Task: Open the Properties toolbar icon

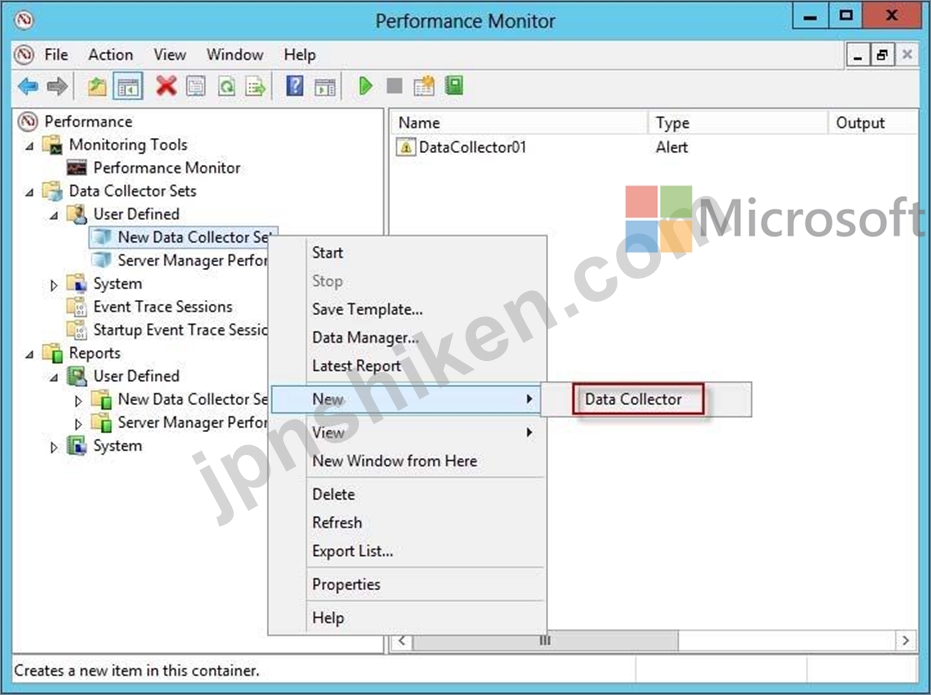Action: (196, 87)
